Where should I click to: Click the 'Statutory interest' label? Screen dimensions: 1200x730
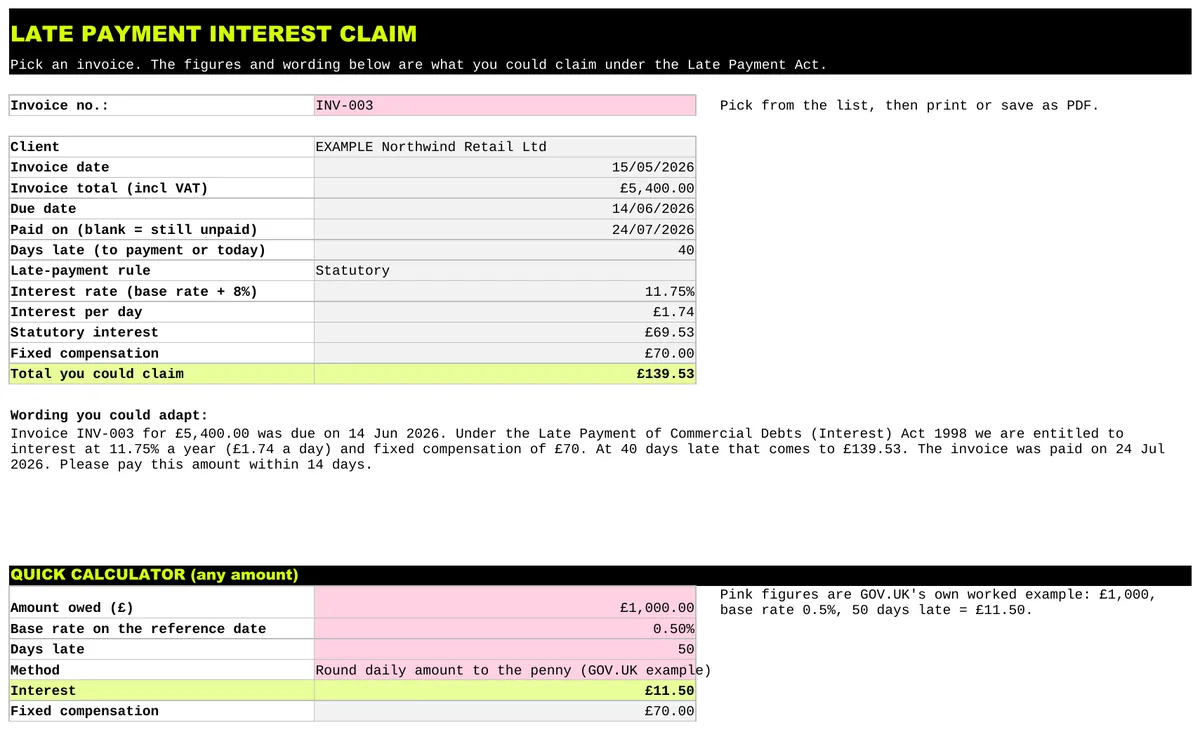(84, 332)
